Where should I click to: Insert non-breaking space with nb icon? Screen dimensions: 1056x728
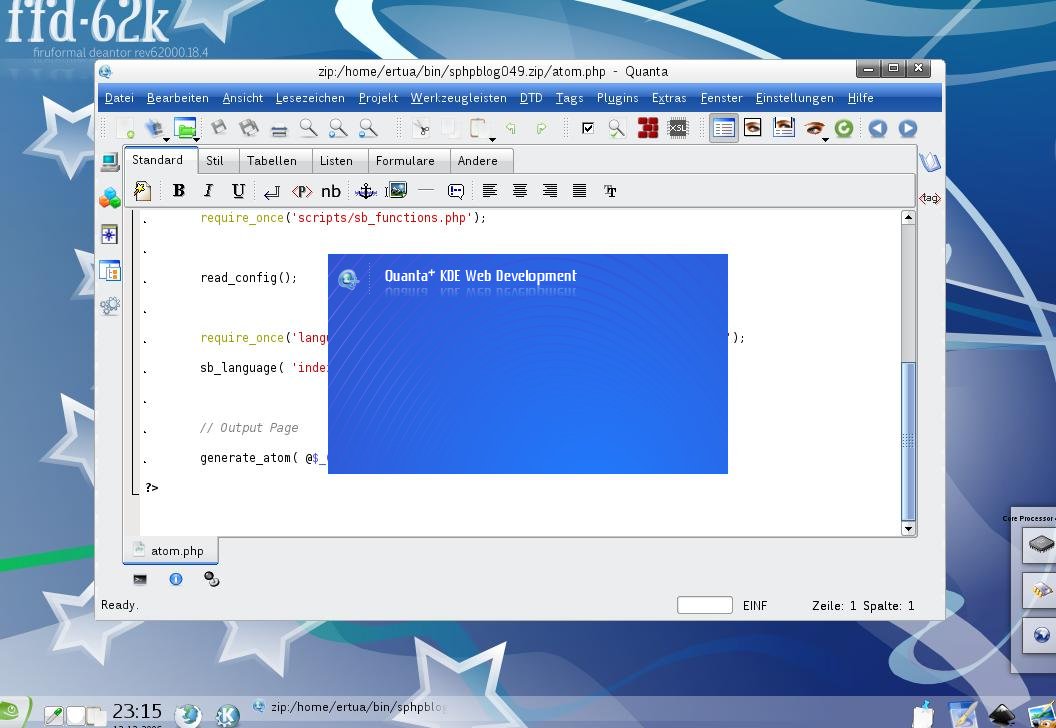(x=331, y=191)
